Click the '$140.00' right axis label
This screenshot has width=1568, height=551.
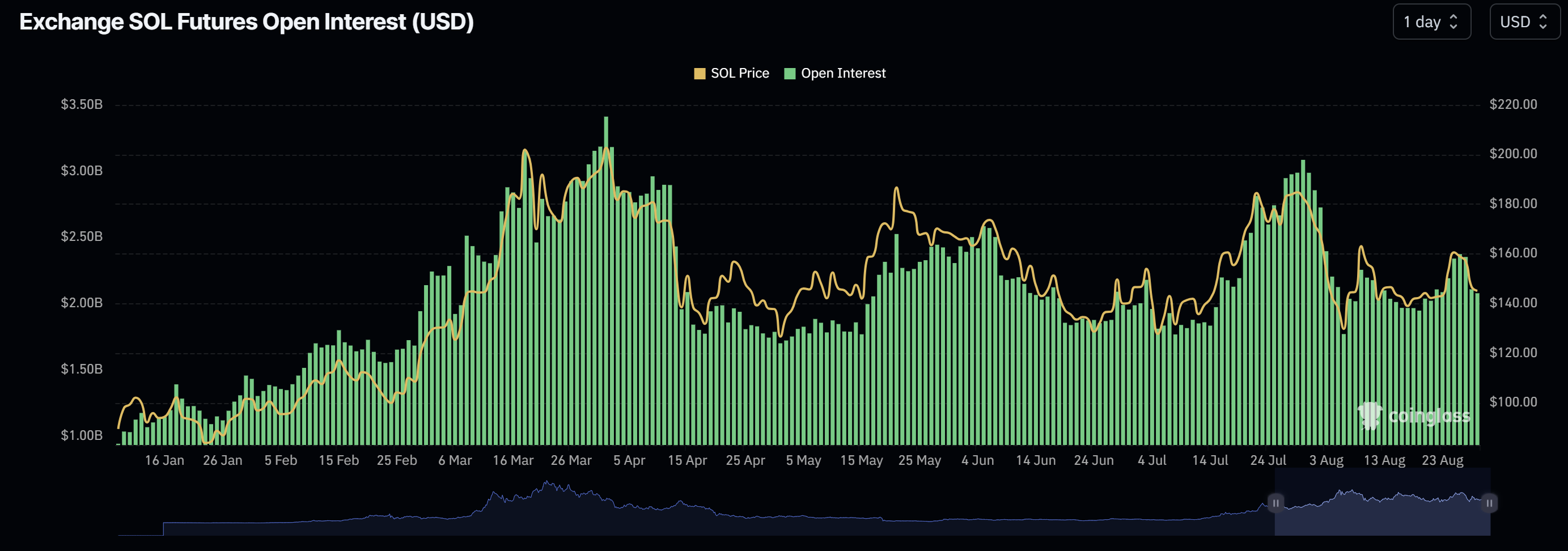[x=1513, y=303]
